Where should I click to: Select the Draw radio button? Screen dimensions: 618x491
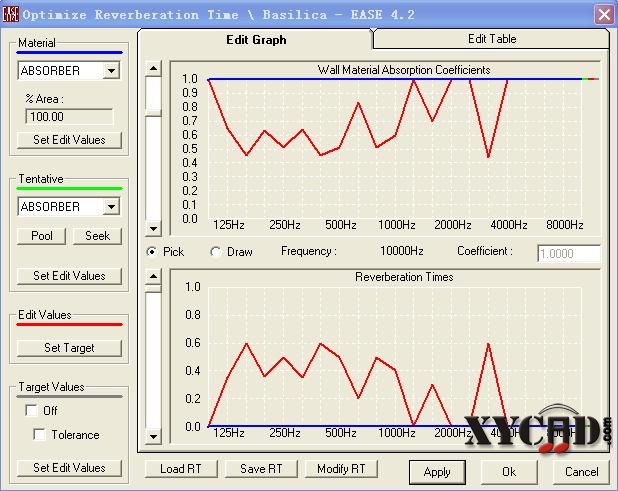[x=216, y=251]
